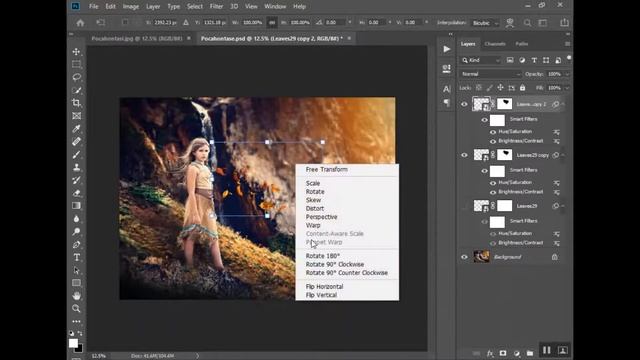The height and width of the screenshot is (360, 640).
Task: Open the layer filter Kind dropdown
Action: (x=480, y=60)
